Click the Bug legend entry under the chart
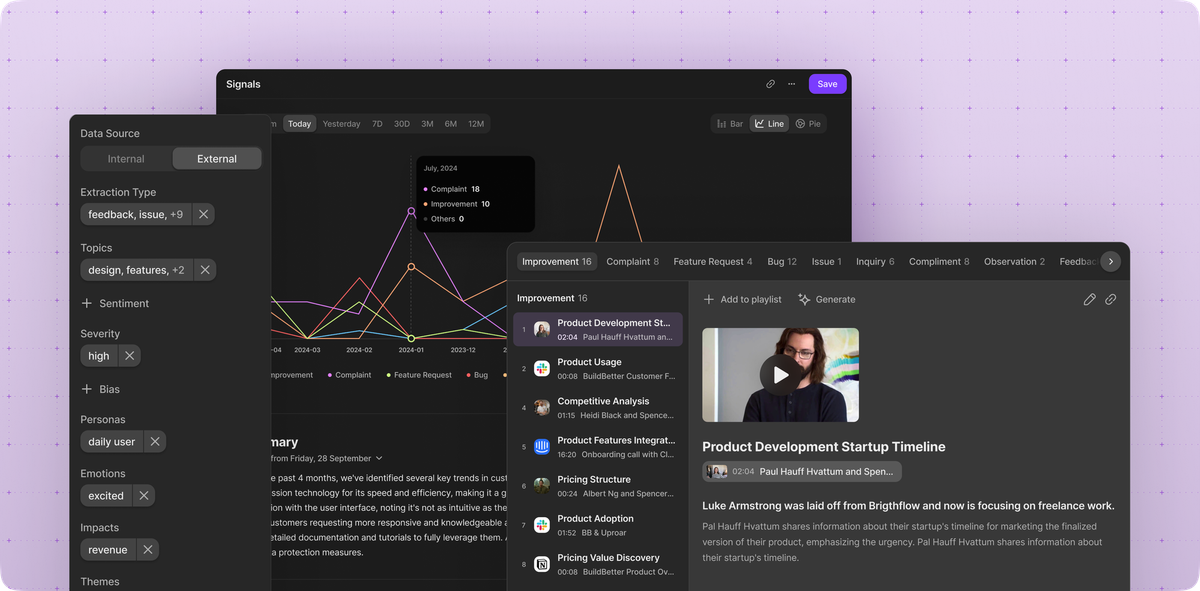 (477, 375)
